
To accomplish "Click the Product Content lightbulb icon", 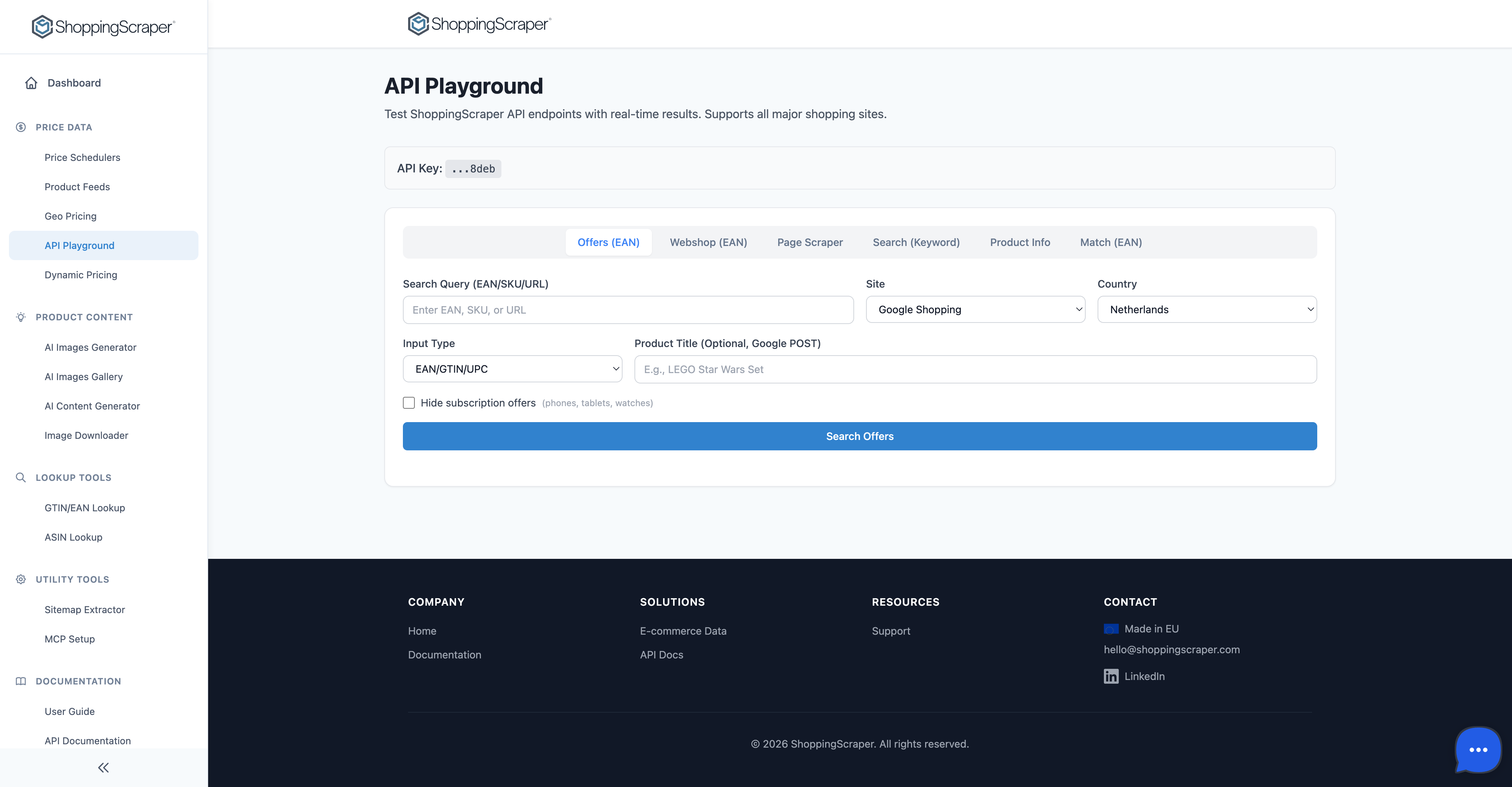I will coord(20,317).
